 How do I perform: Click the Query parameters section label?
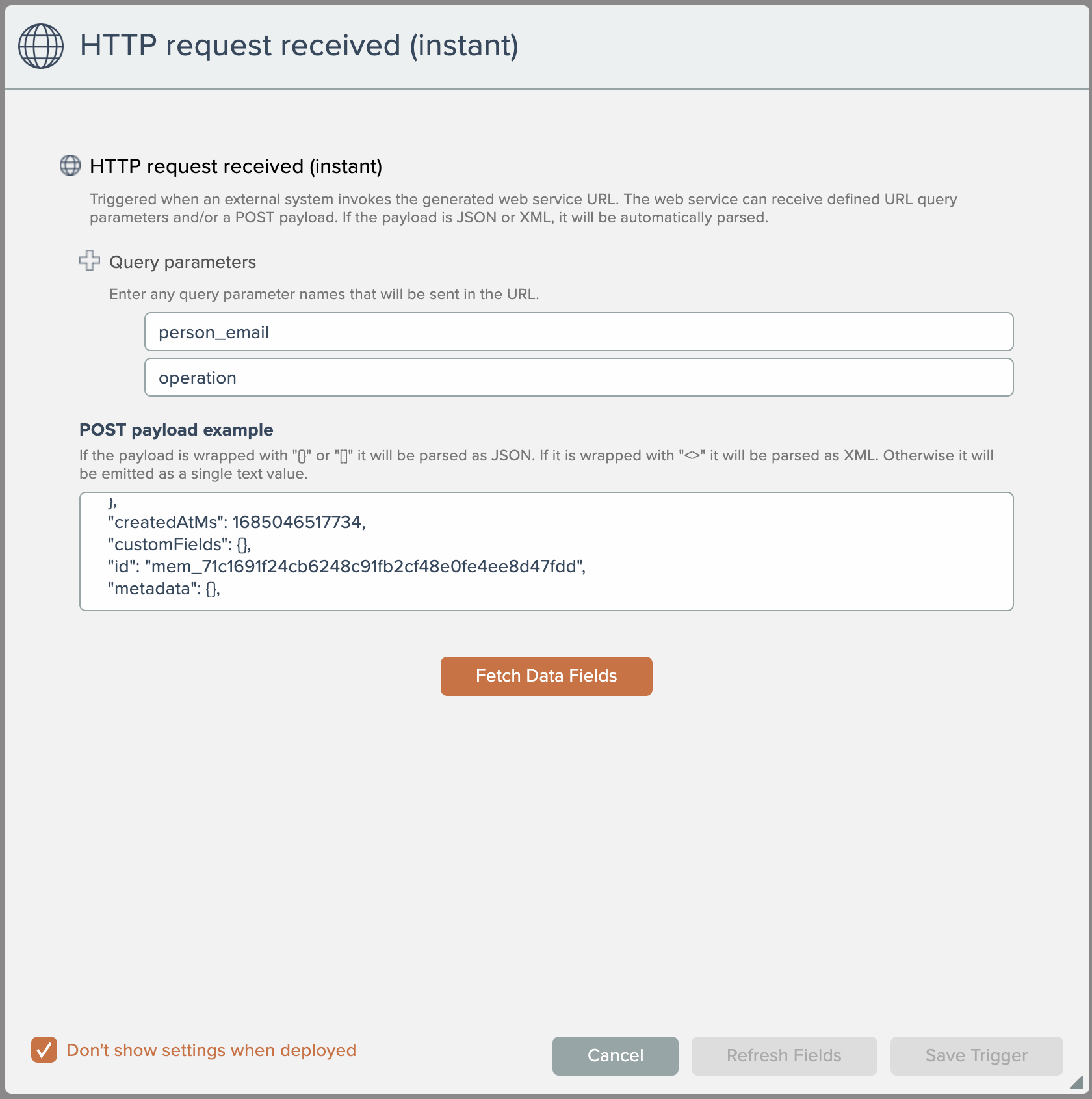[183, 262]
